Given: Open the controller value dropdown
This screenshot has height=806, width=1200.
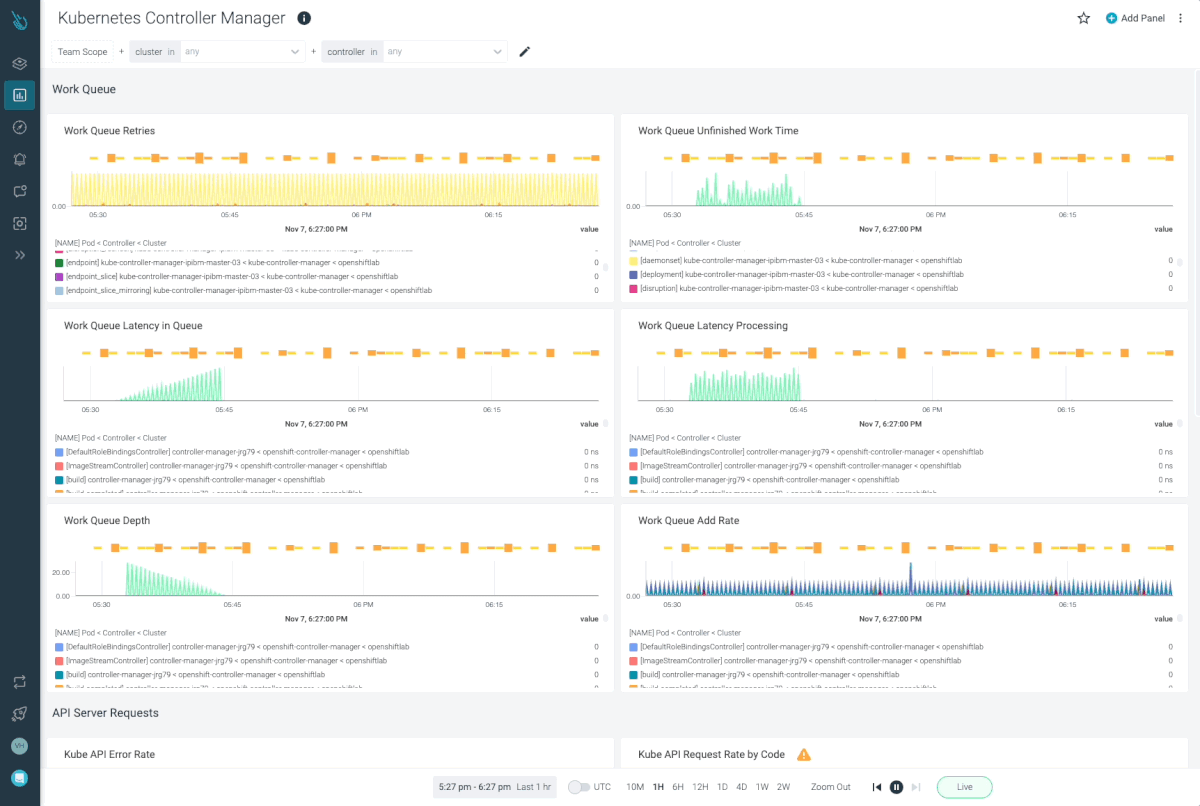Looking at the screenshot, I should (x=444, y=51).
